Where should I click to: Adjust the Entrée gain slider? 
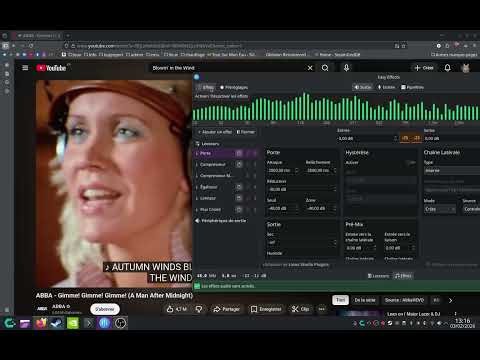click(367, 138)
